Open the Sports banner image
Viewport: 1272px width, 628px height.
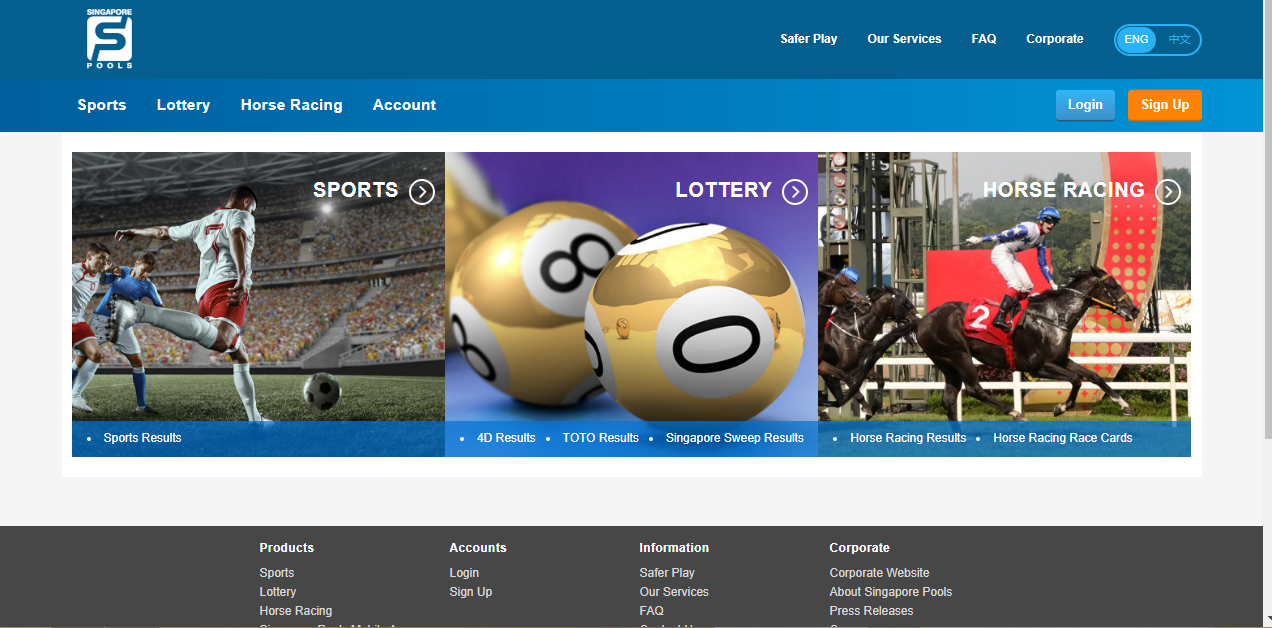(258, 304)
